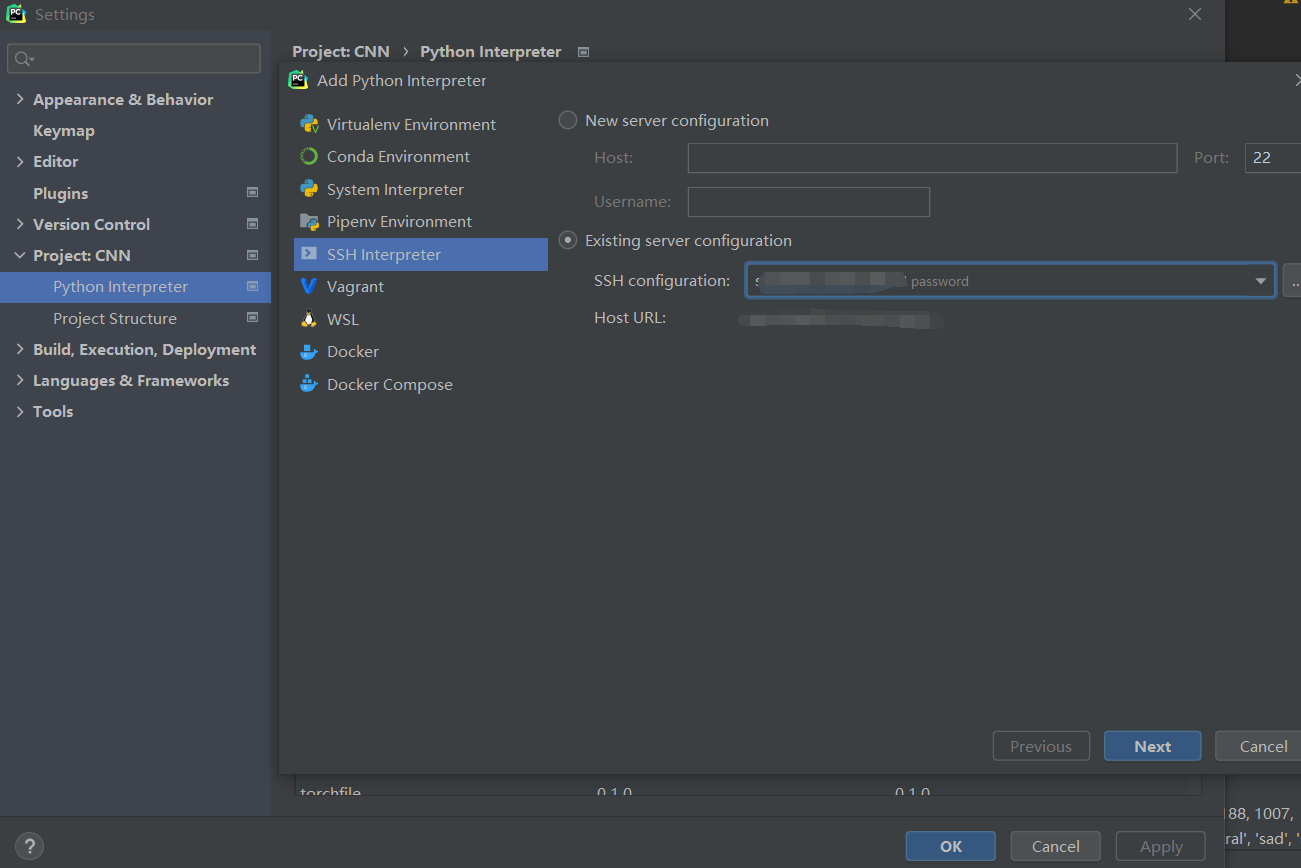Select the Pipenv Environment icon
The image size is (1301, 868).
(x=310, y=221)
